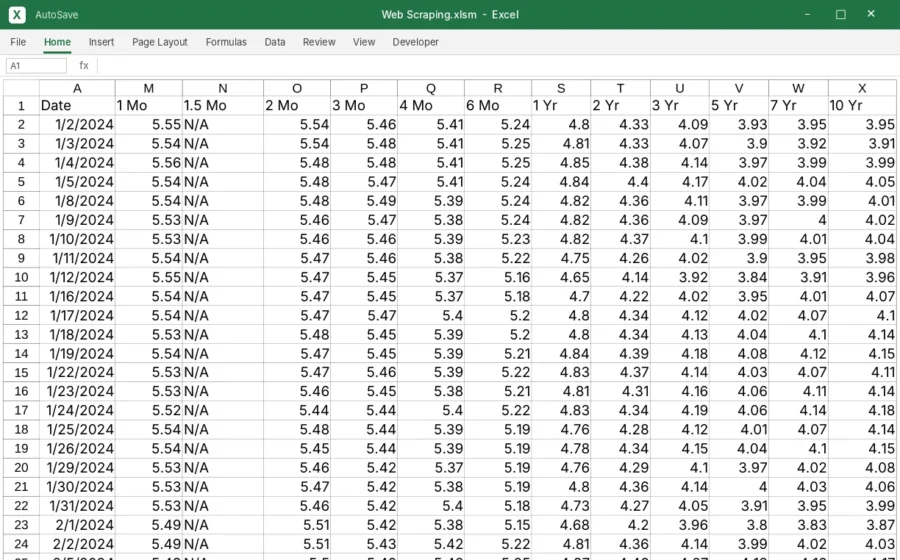Select column R header
Image resolution: width=900 pixels, height=560 pixels.
498,88
